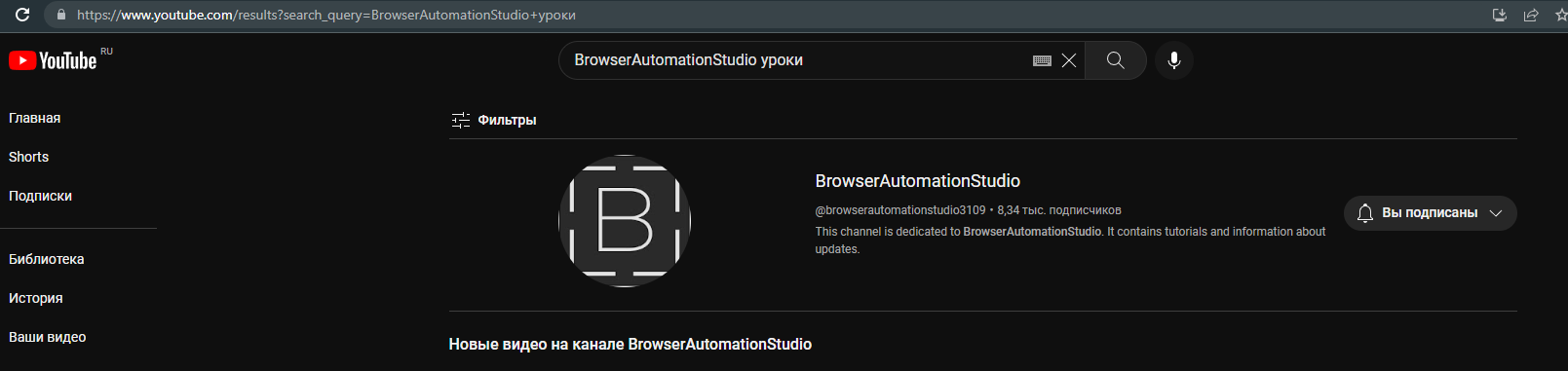The image size is (1568, 371).
Task: Click the padlock site info icon
Action: point(61,15)
